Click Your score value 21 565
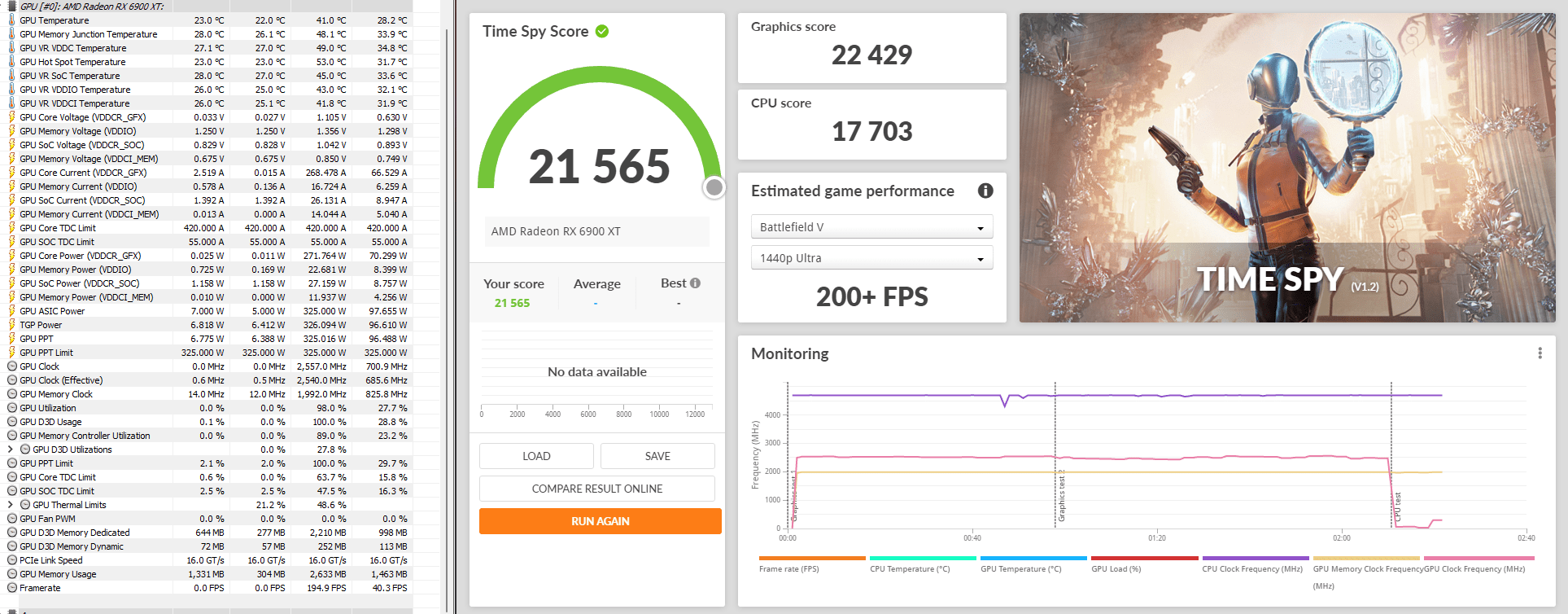 coord(512,303)
